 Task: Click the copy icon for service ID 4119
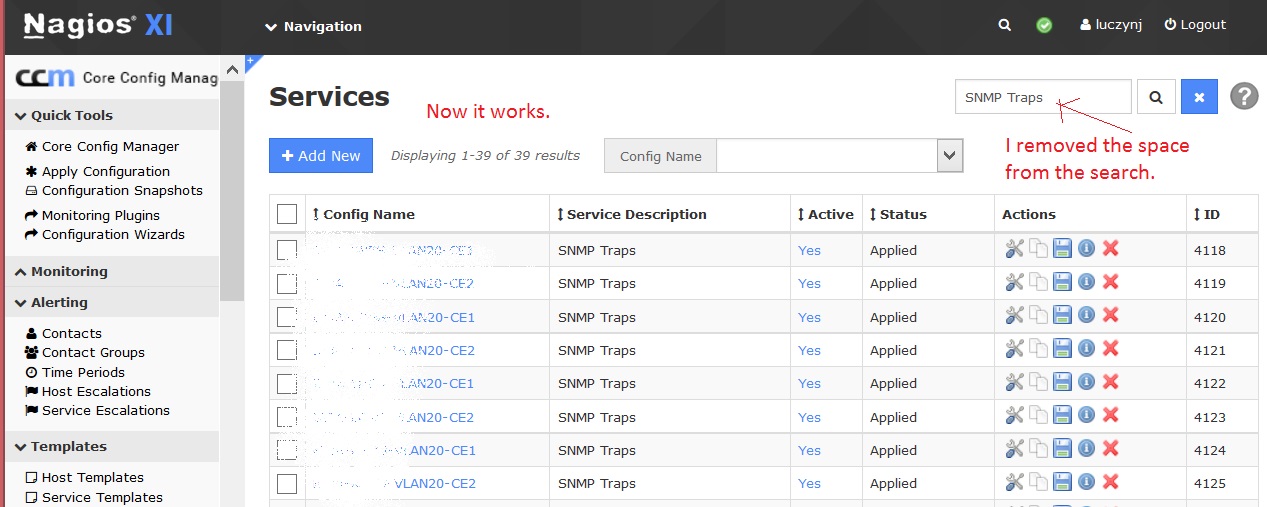[1039, 283]
